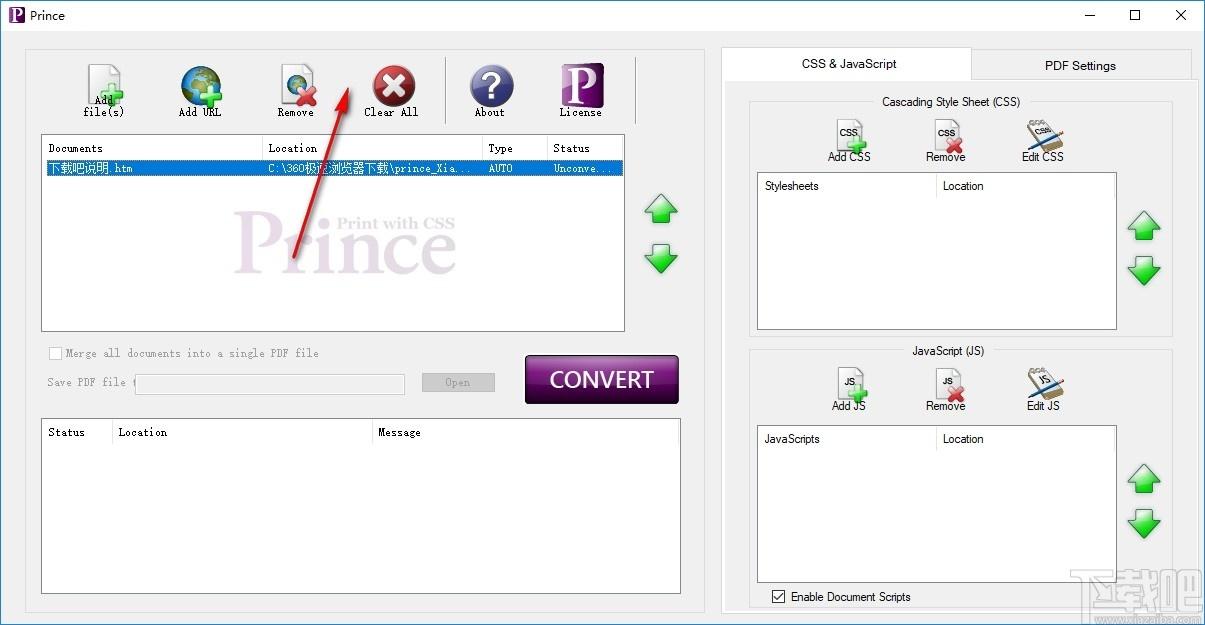Image resolution: width=1205 pixels, height=625 pixels.
Task: Open the Add URL globe icon
Action: pyautogui.click(x=200, y=90)
